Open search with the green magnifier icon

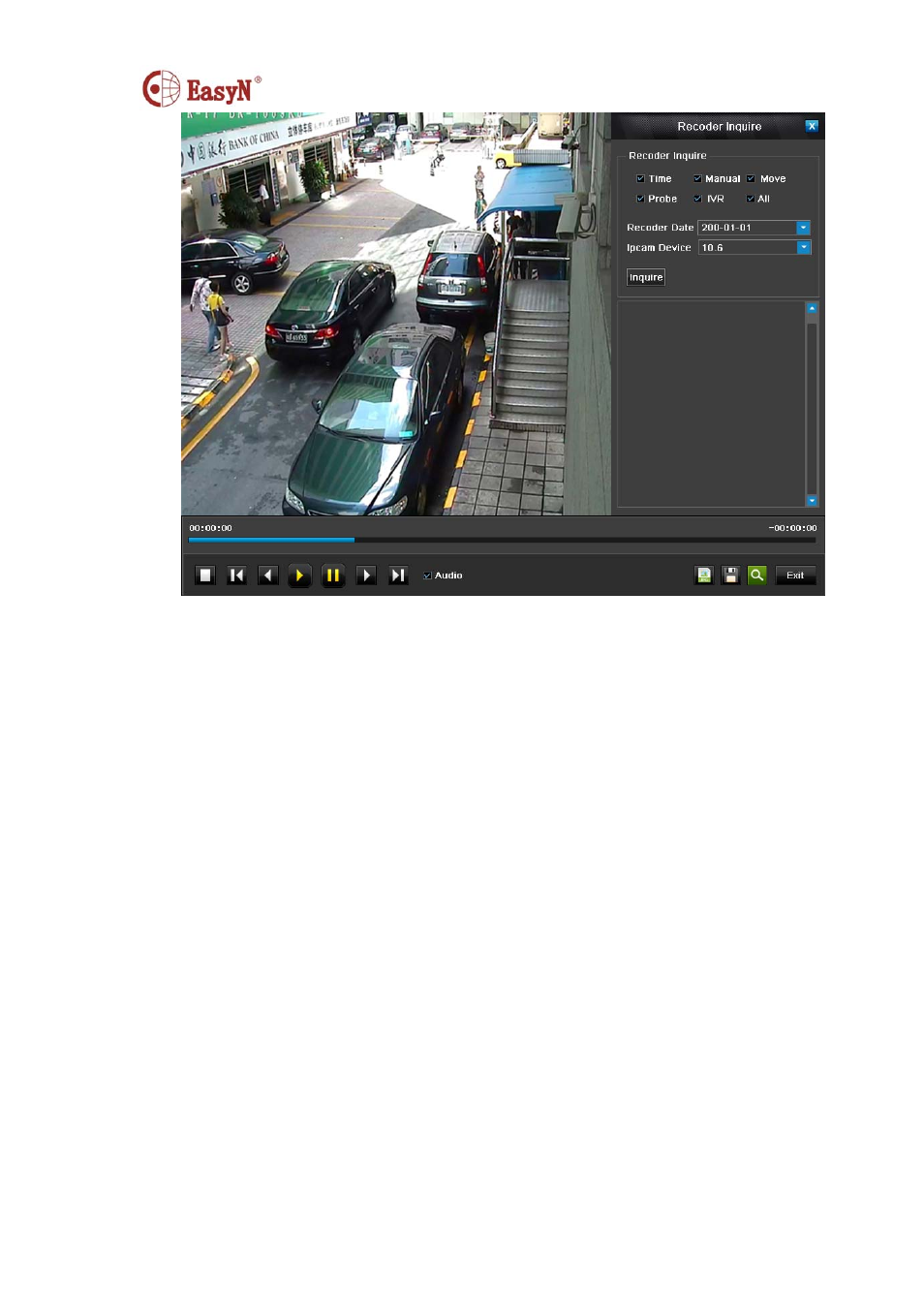pyautogui.click(x=757, y=576)
